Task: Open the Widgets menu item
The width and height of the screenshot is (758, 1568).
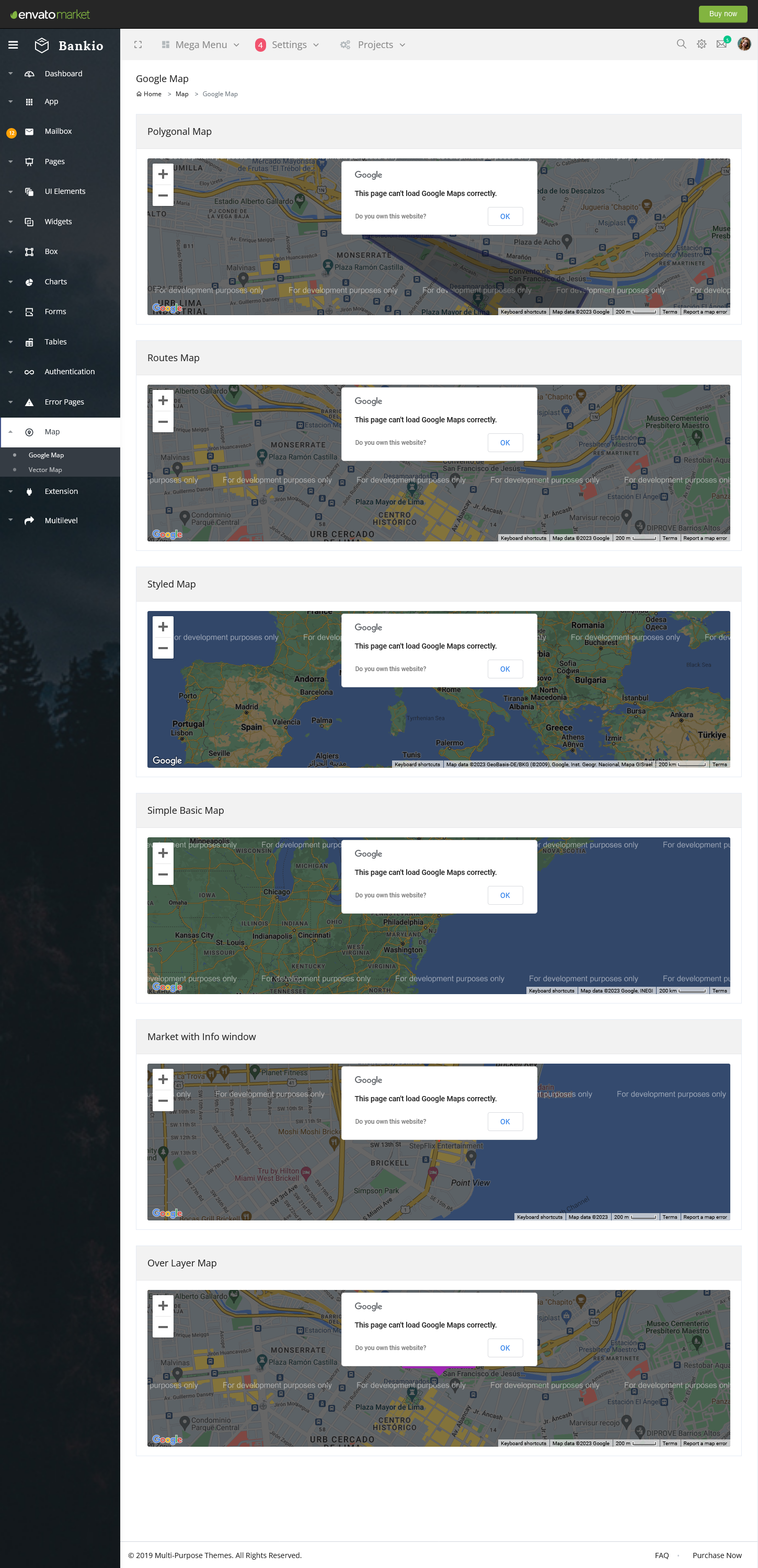Action: point(58,222)
